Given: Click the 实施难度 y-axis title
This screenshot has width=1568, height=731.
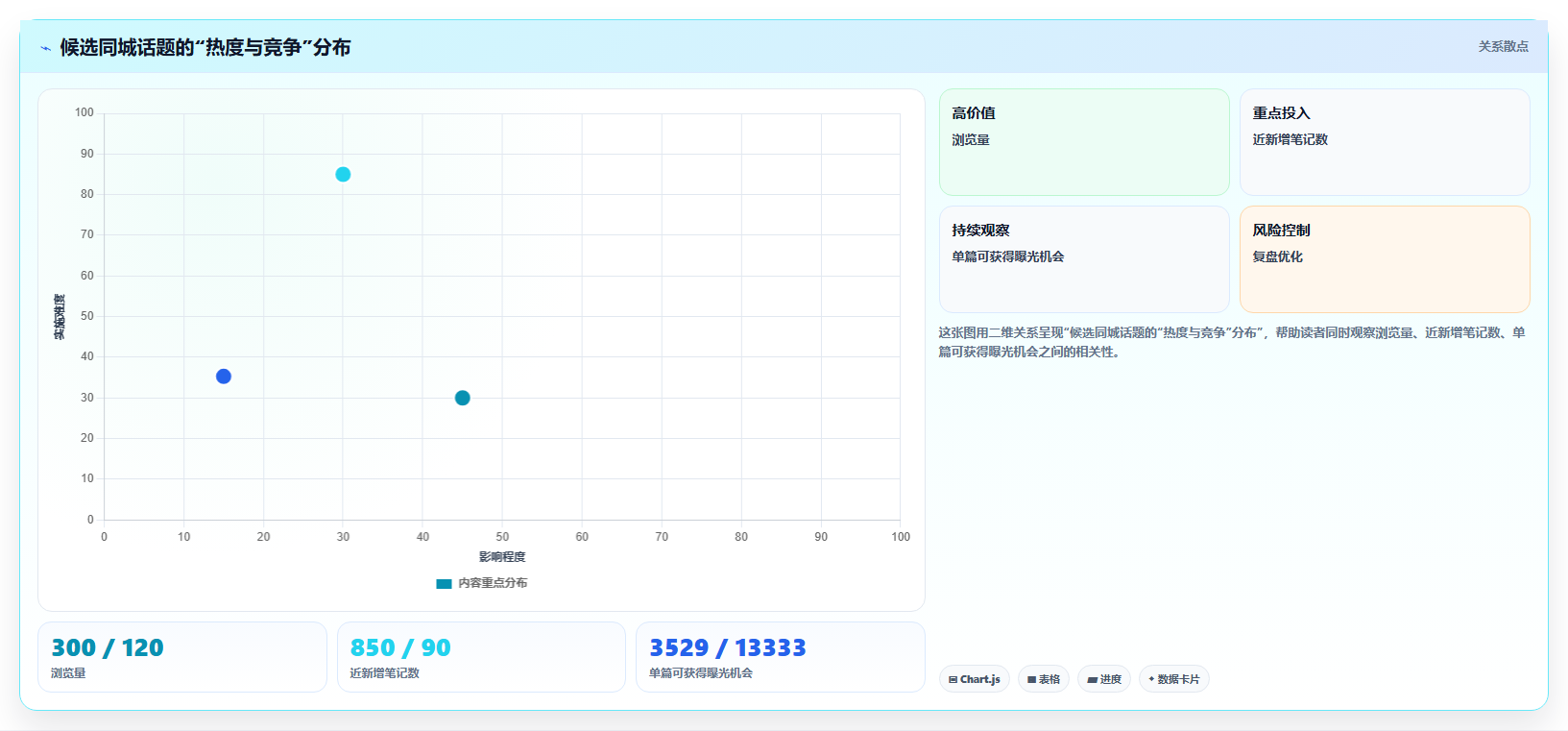Looking at the screenshot, I should (60, 317).
